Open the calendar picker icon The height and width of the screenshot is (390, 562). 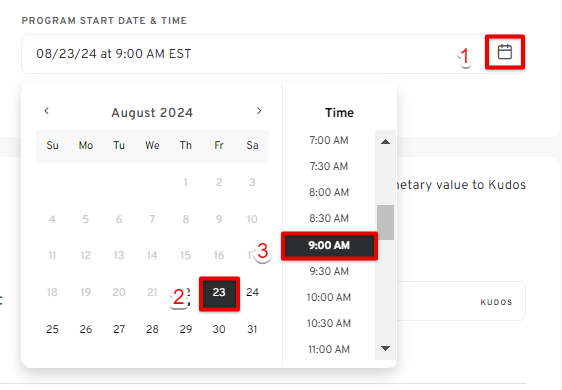coord(505,52)
